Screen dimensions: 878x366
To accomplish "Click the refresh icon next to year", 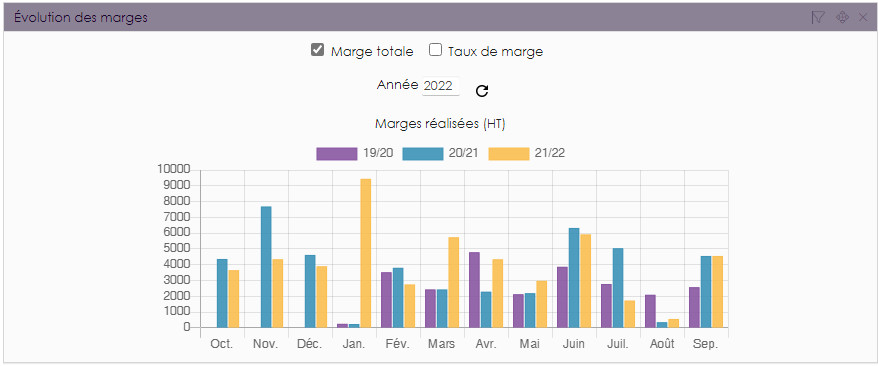I will (482, 91).
